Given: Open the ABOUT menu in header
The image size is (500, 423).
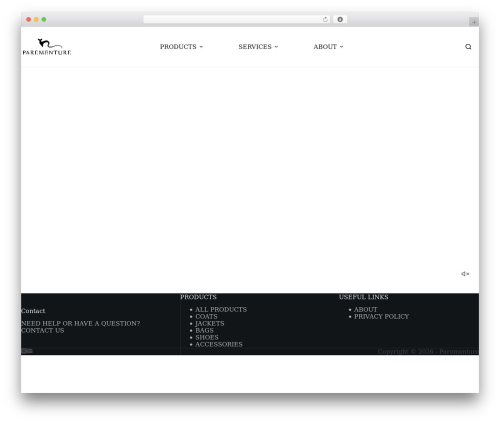Looking at the screenshot, I should 325,47.
